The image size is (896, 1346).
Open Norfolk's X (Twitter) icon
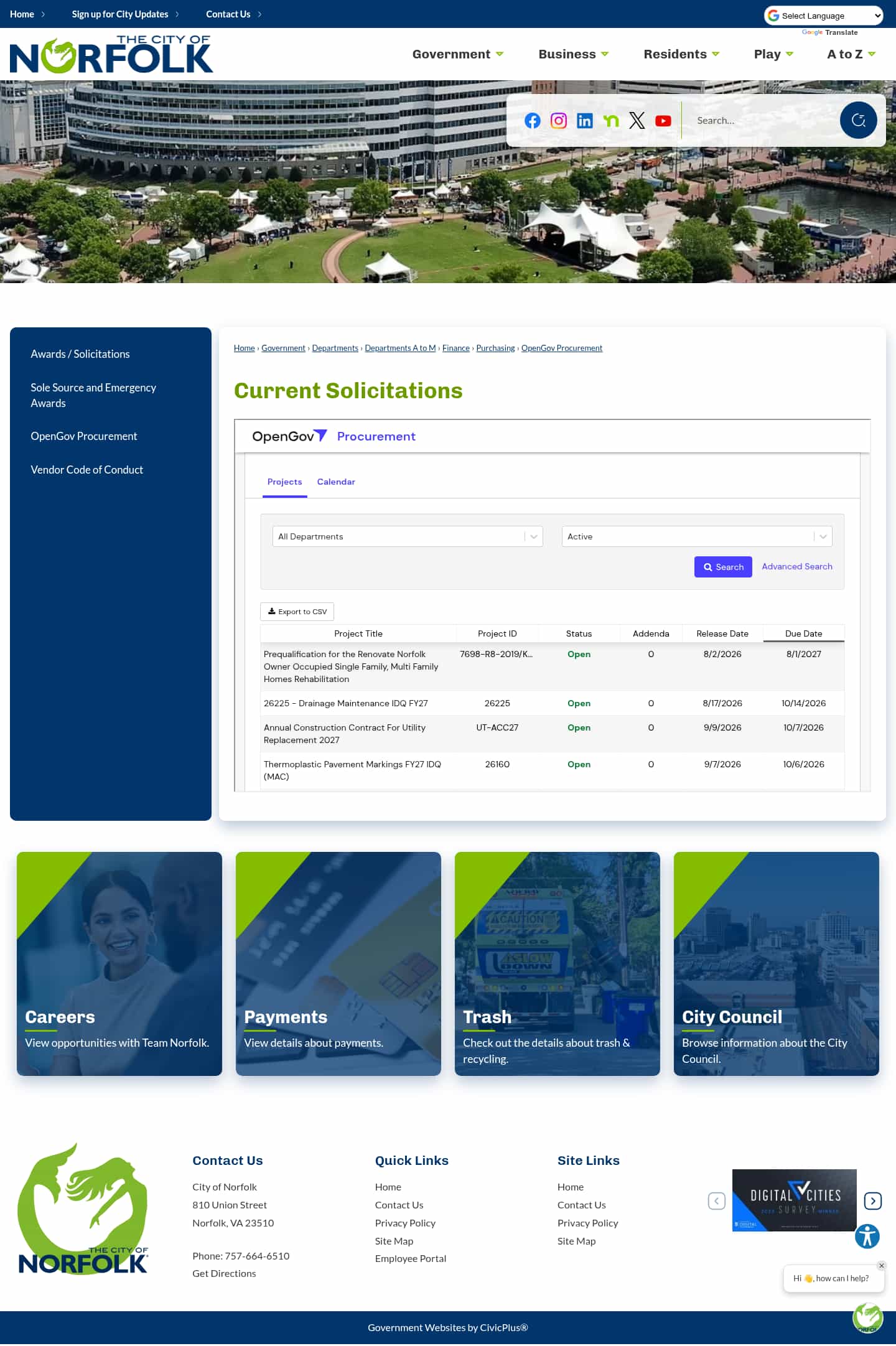coord(637,121)
